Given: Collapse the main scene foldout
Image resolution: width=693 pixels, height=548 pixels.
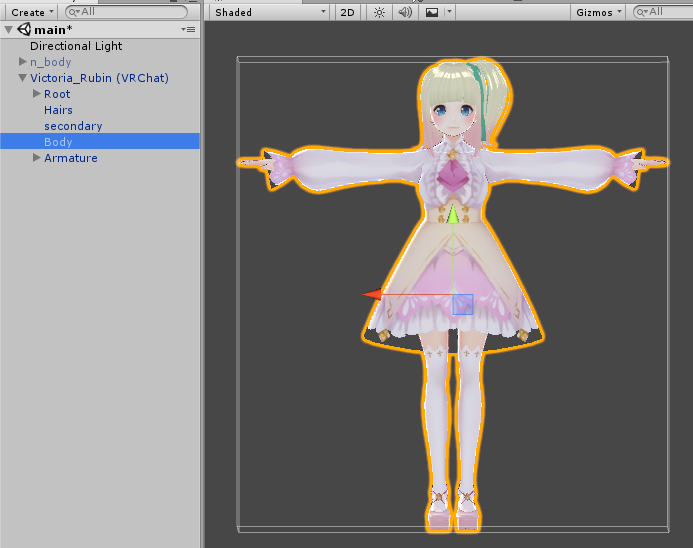Looking at the screenshot, I should point(8,30).
